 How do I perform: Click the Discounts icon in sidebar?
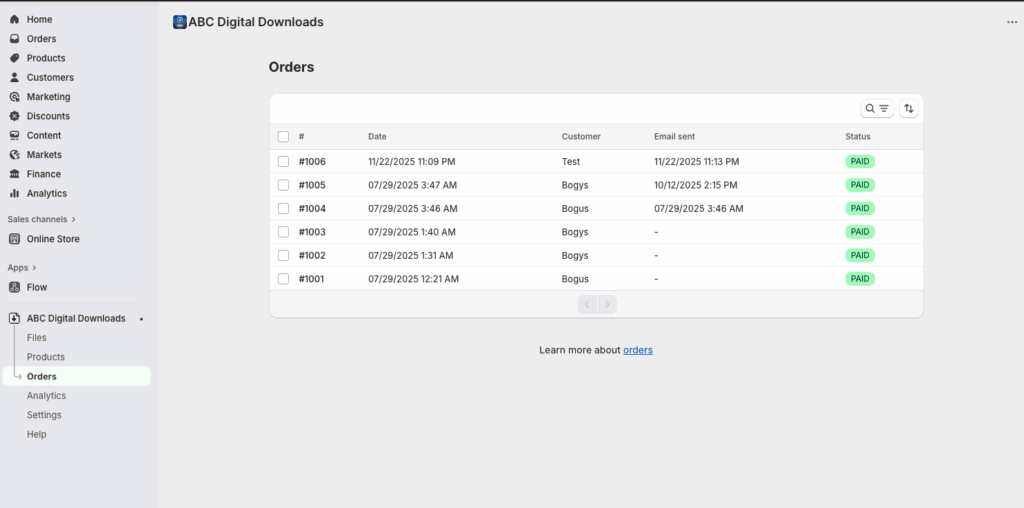[14, 116]
